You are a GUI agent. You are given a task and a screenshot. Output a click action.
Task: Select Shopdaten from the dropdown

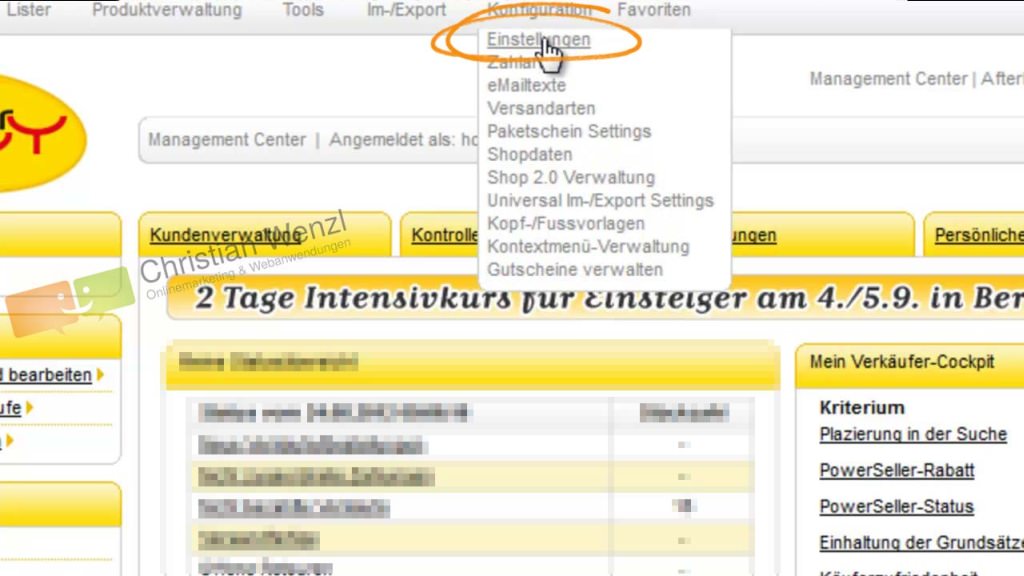click(x=529, y=154)
